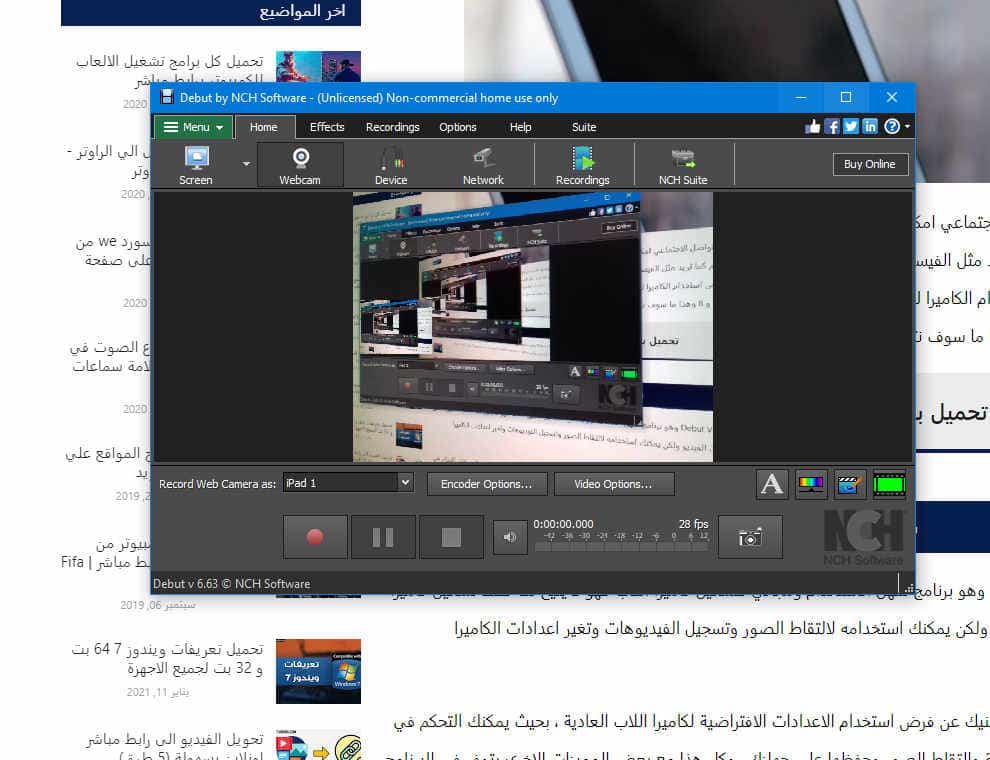This screenshot has height=760, width=990.
Task: Click the Buy Online button
Action: 870,164
